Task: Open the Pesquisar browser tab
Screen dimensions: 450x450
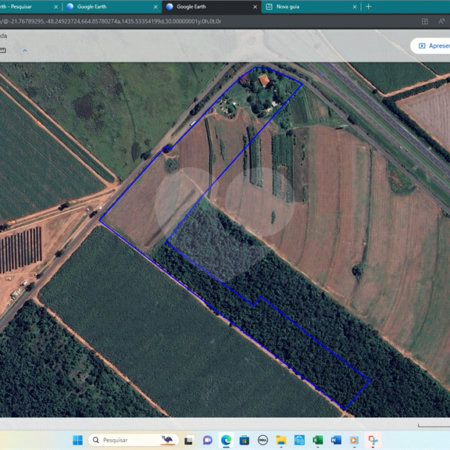Action: [29, 7]
